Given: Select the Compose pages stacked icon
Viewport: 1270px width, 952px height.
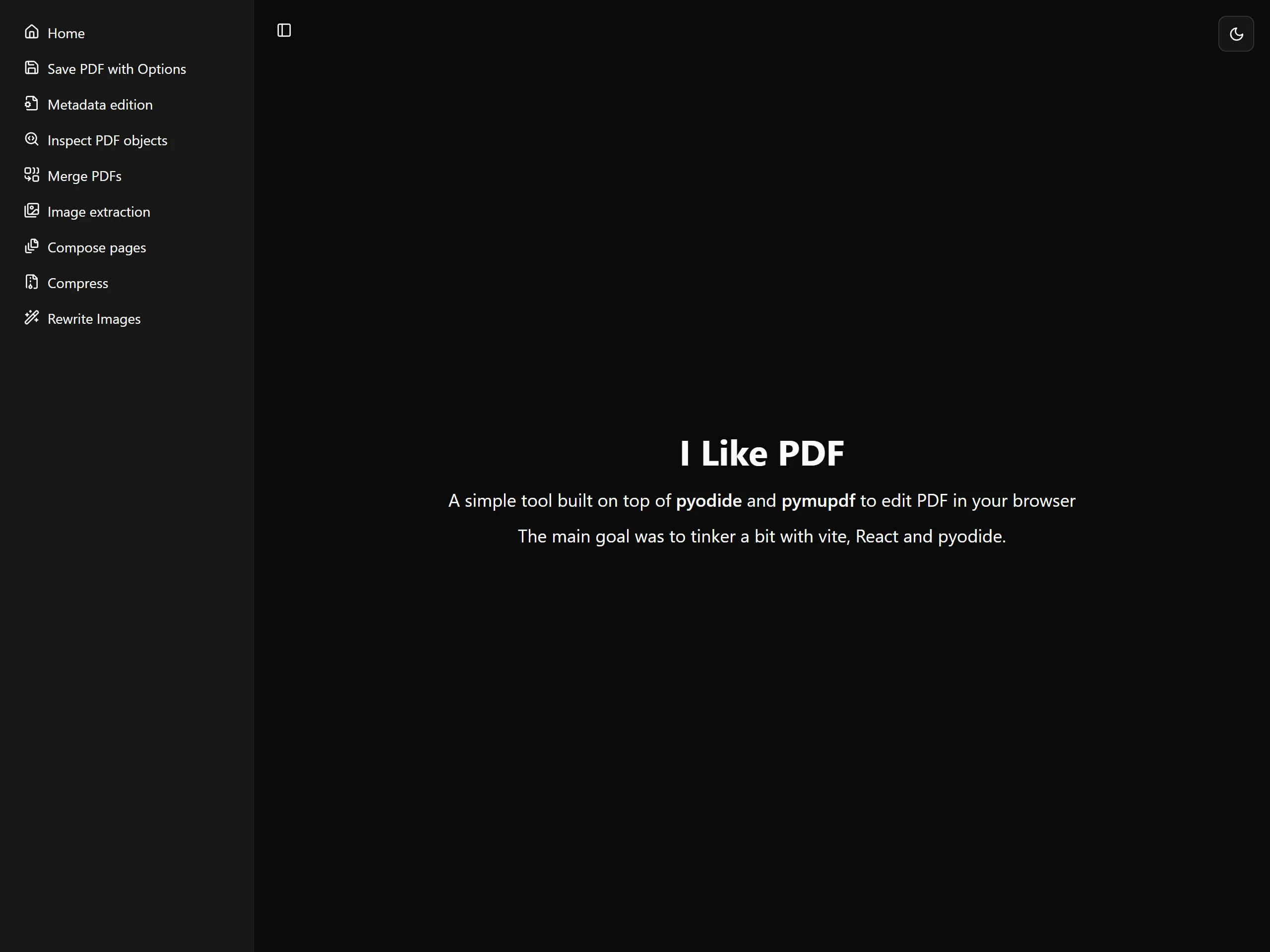Looking at the screenshot, I should click(x=32, y=246).
